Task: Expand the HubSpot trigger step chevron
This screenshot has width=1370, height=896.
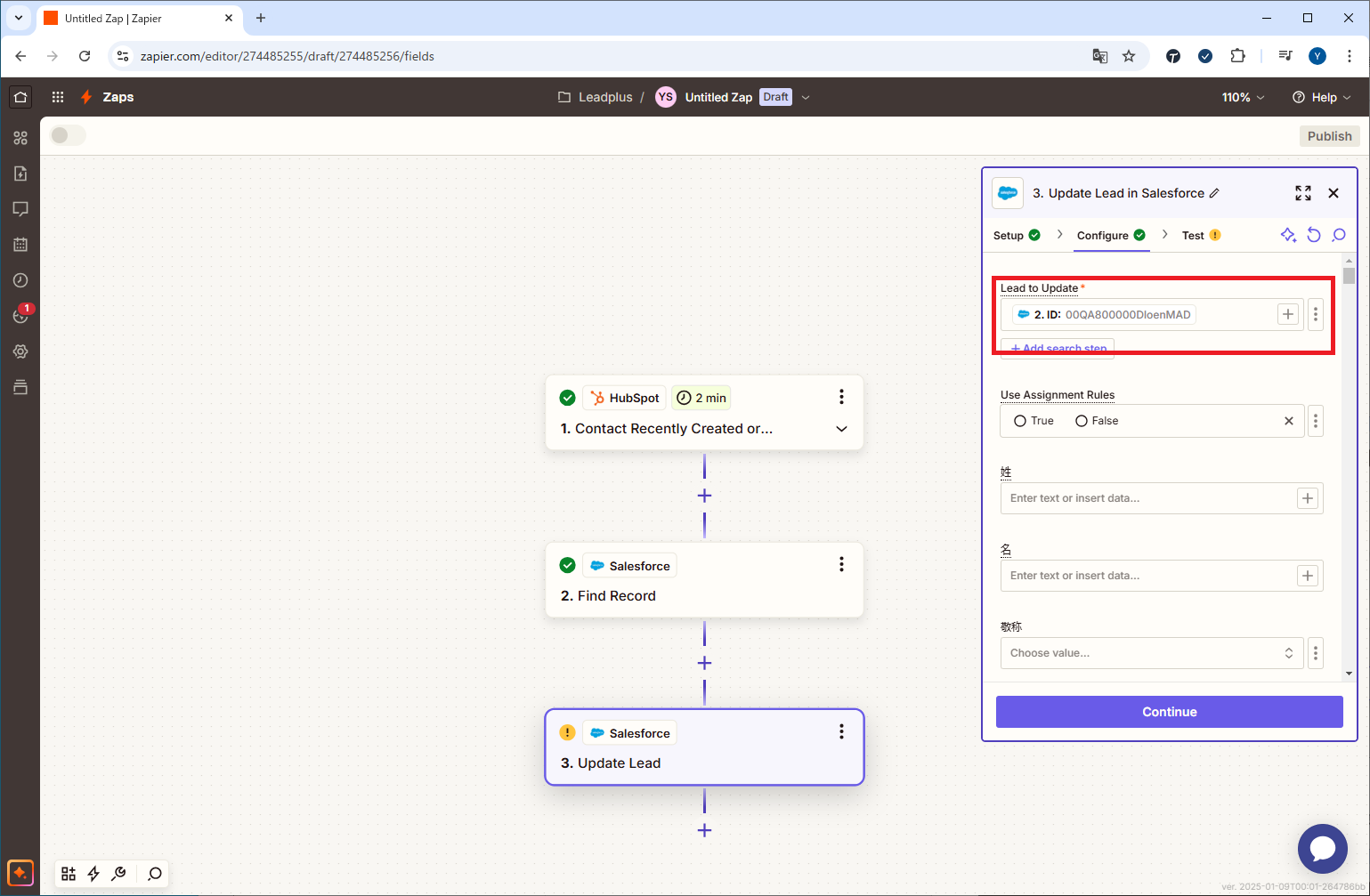Action: pos(841,429)
